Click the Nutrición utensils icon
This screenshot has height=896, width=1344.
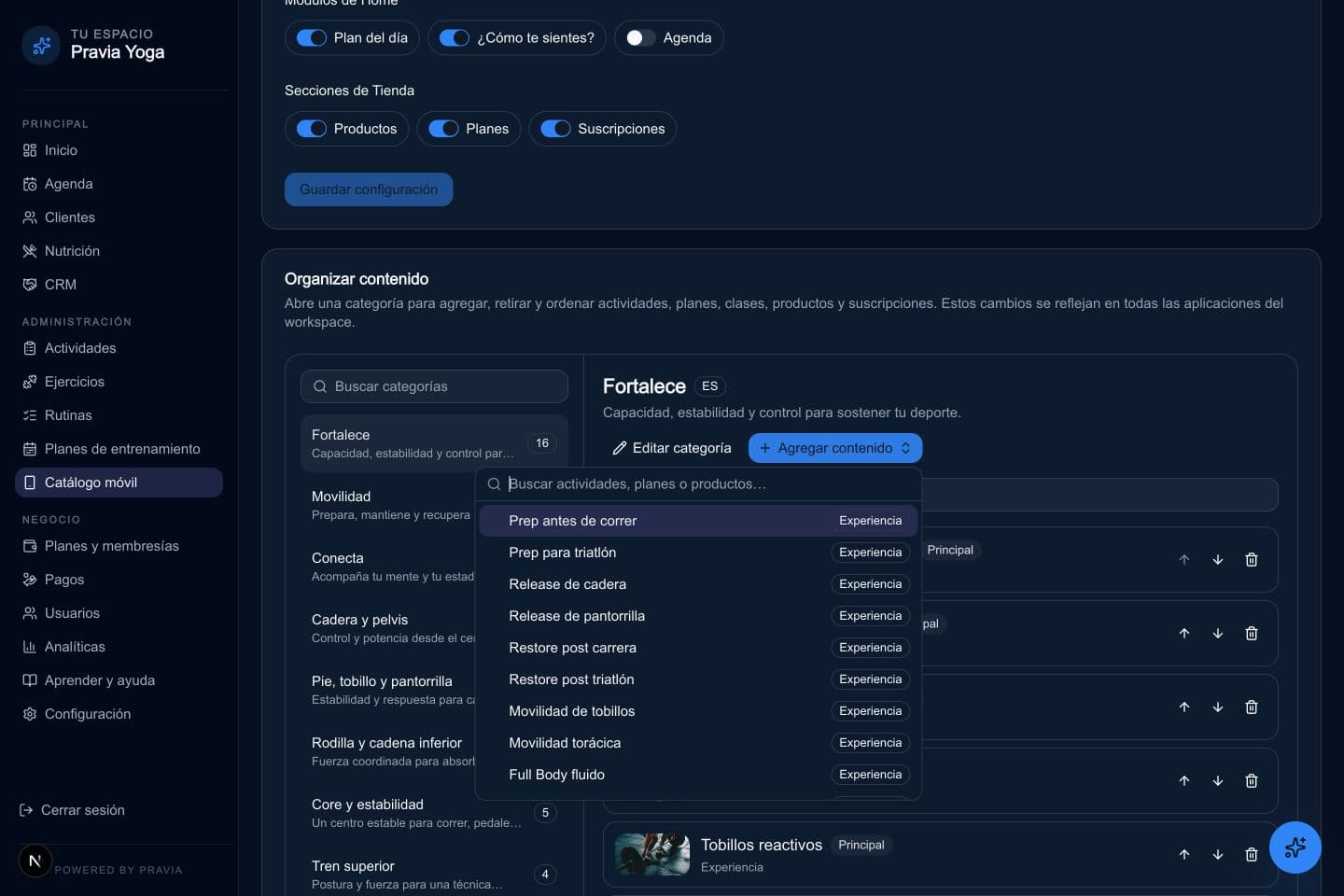coord(30,251)
